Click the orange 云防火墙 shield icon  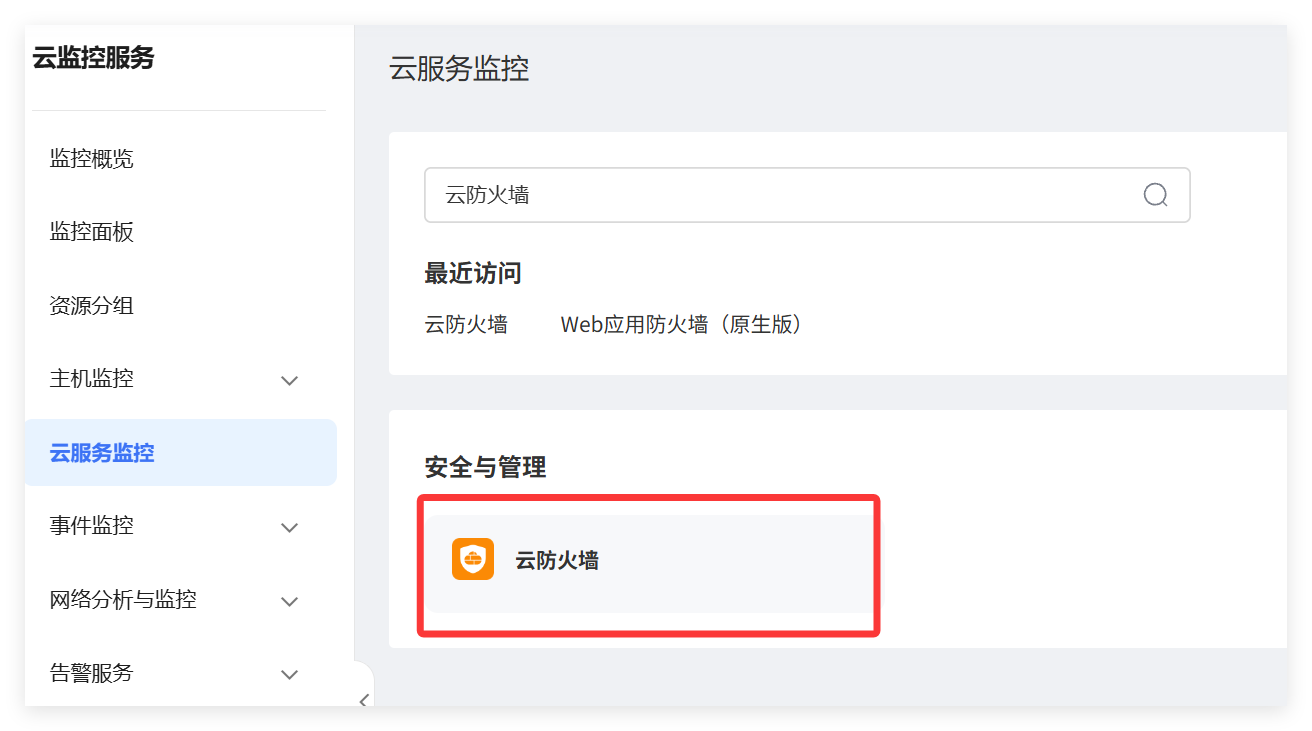tap(473, 560)
